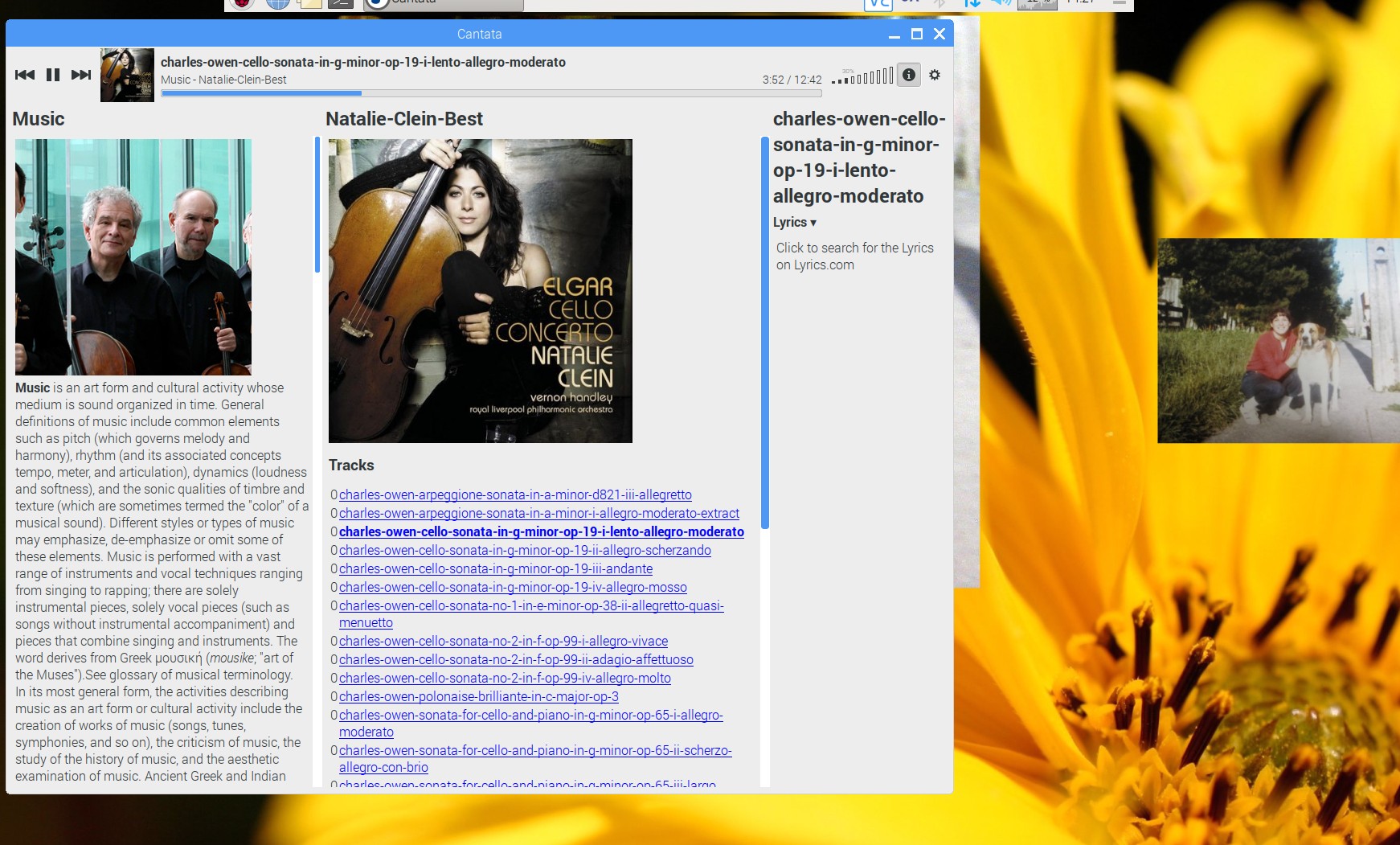Viewport: 1400px width, 845px height.
Task: Skip to the previous track
Action: [x=25, y=75]
